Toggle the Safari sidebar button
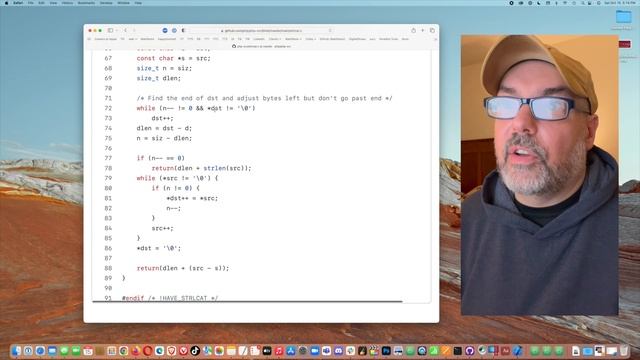The image size is (640, 360). [x=110, y=30]
